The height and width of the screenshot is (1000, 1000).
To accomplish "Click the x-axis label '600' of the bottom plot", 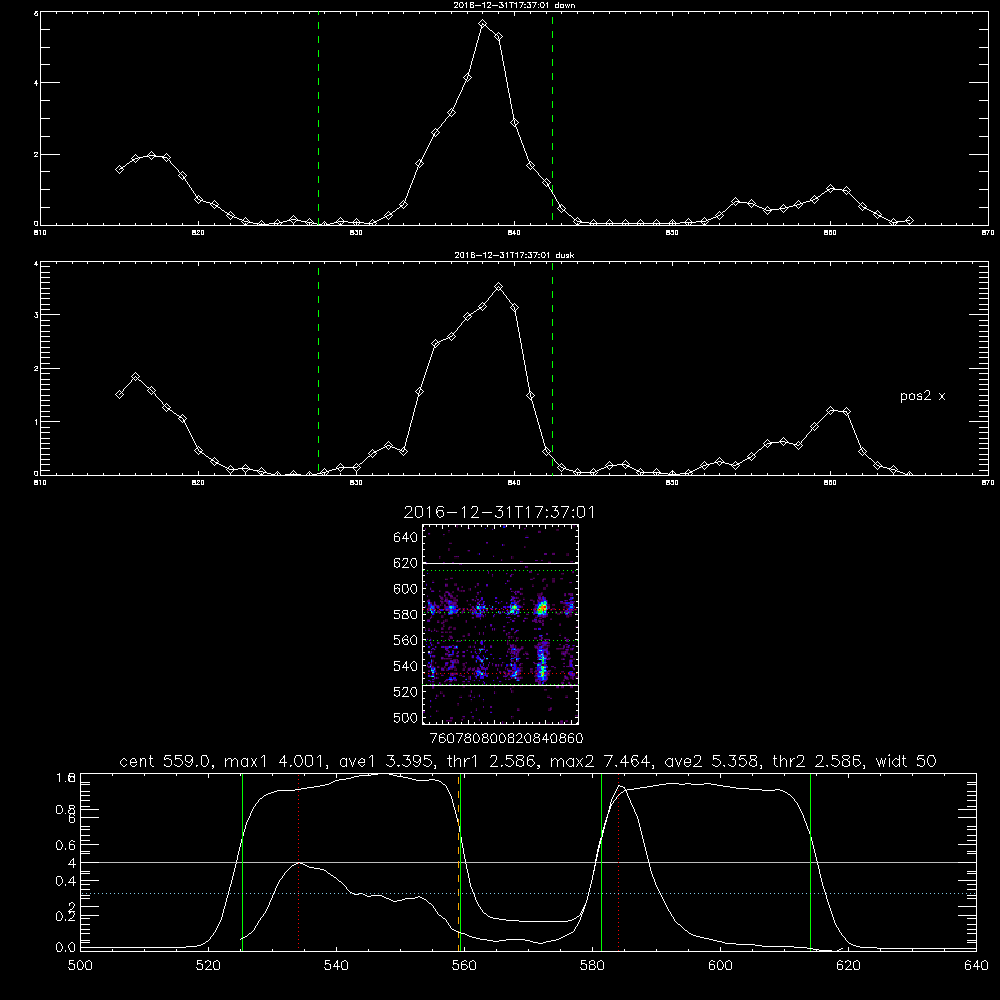I will tap(721, 966).
